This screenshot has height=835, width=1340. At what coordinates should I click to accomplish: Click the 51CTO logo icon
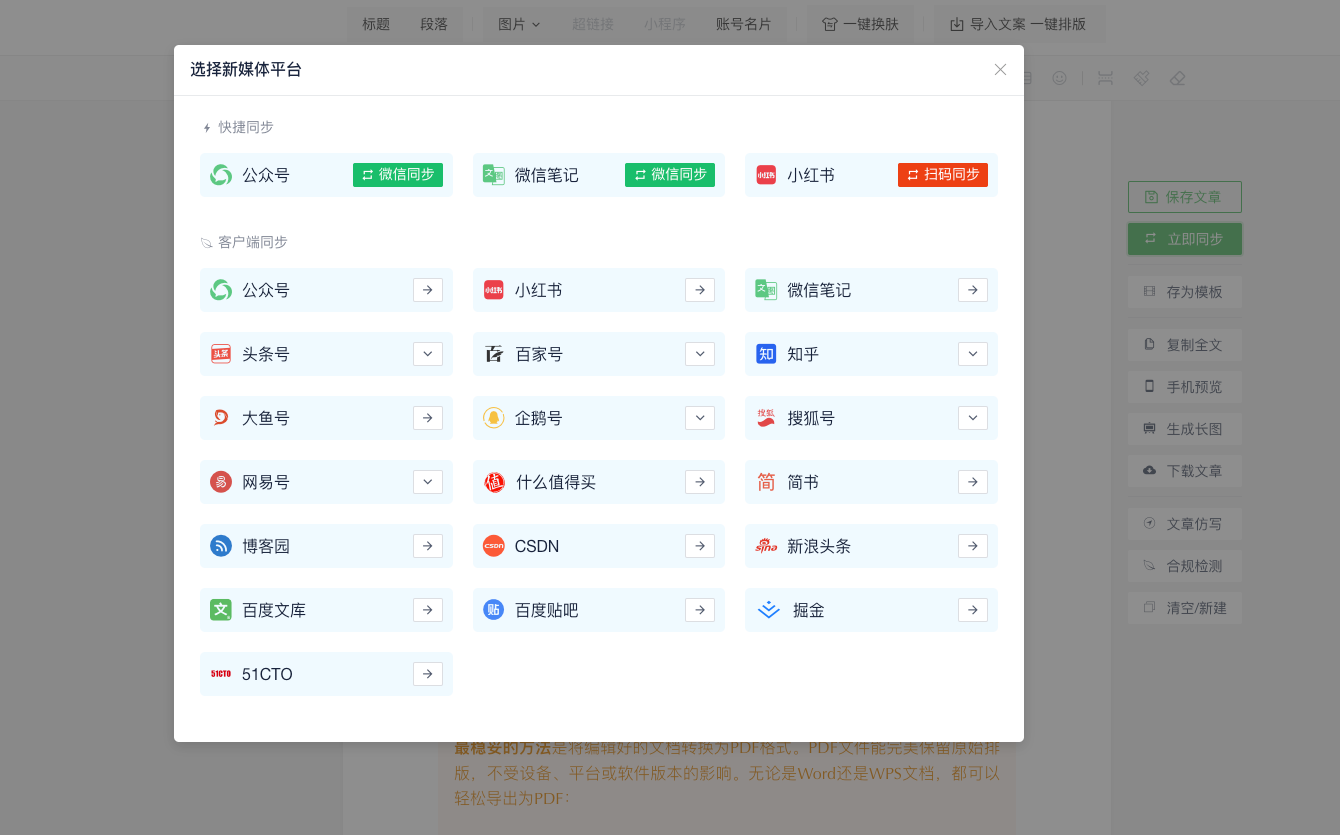point(221,674)
